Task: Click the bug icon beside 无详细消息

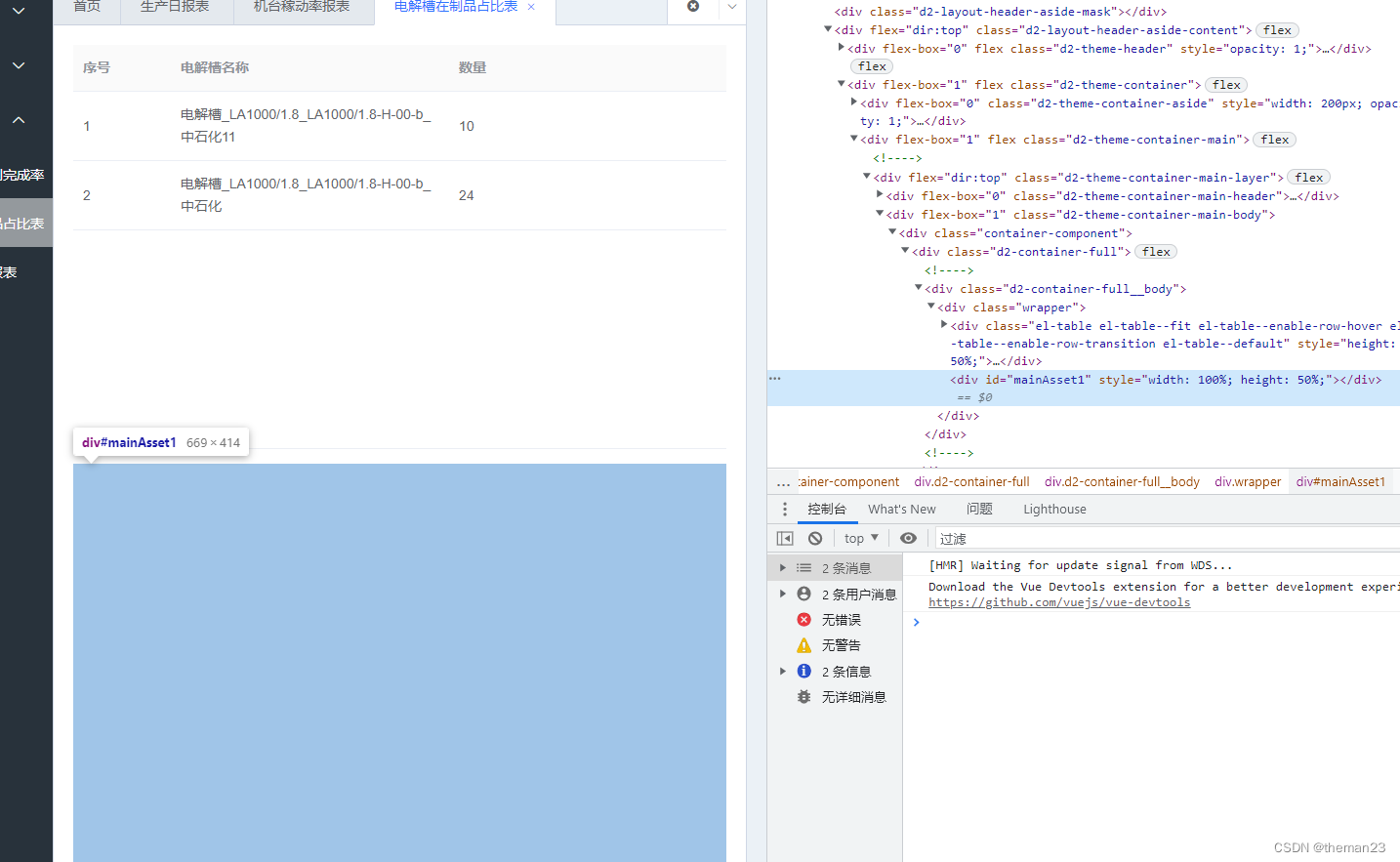Action: click(x=803, y=697)
